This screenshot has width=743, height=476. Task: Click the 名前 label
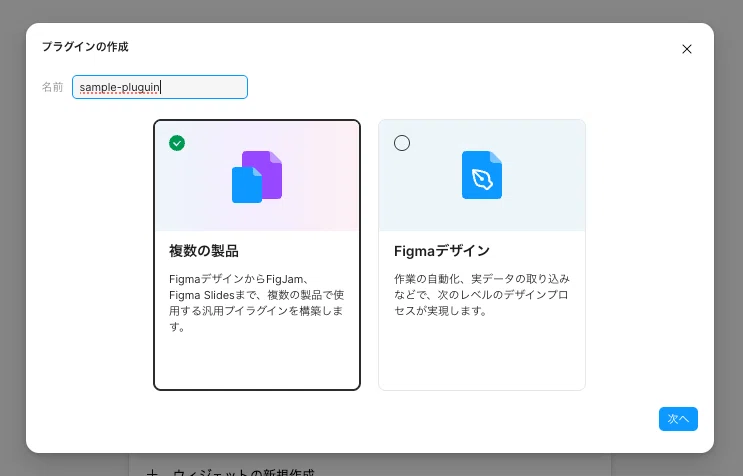52,87
